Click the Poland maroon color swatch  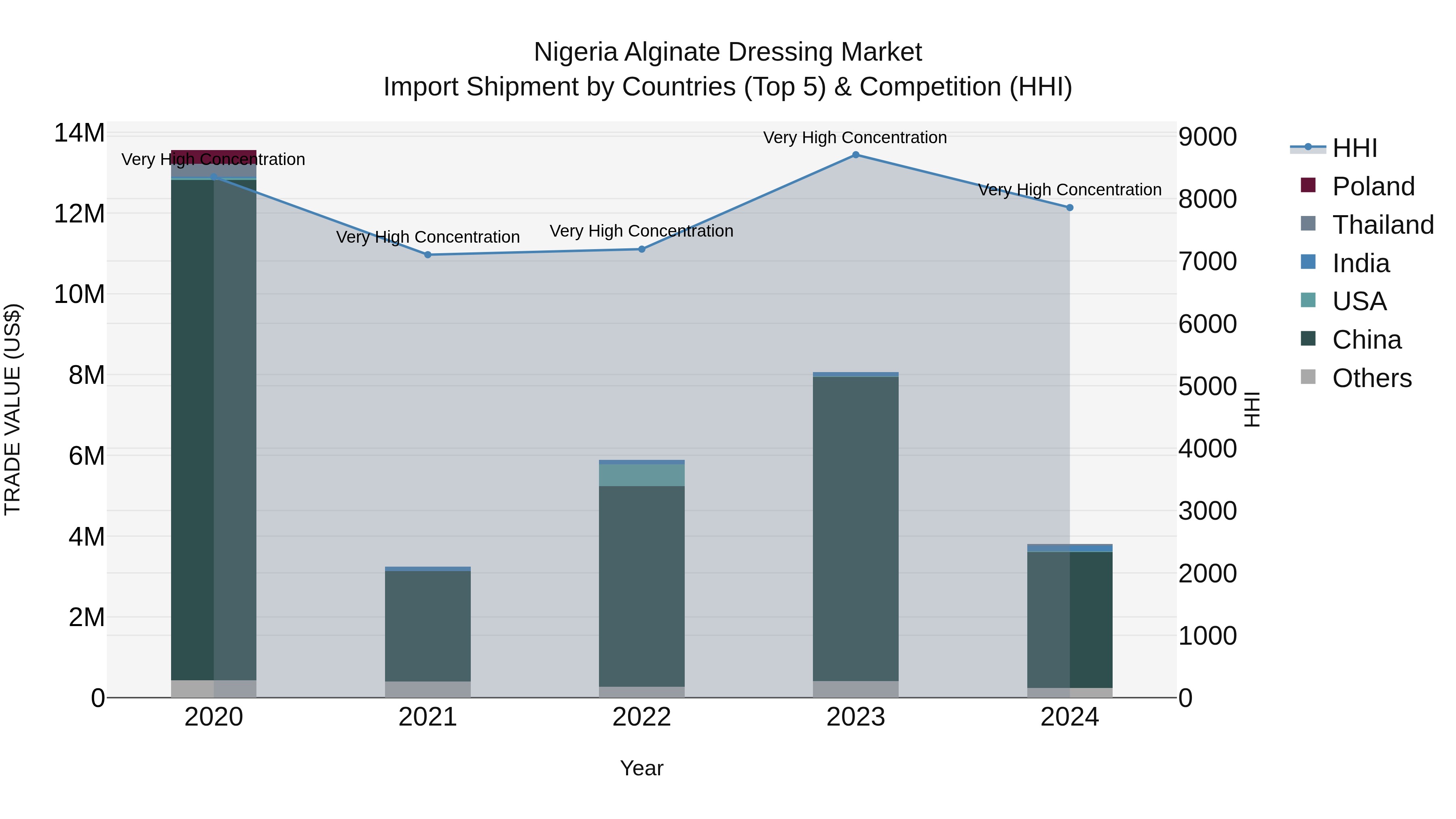[1308, 185]
